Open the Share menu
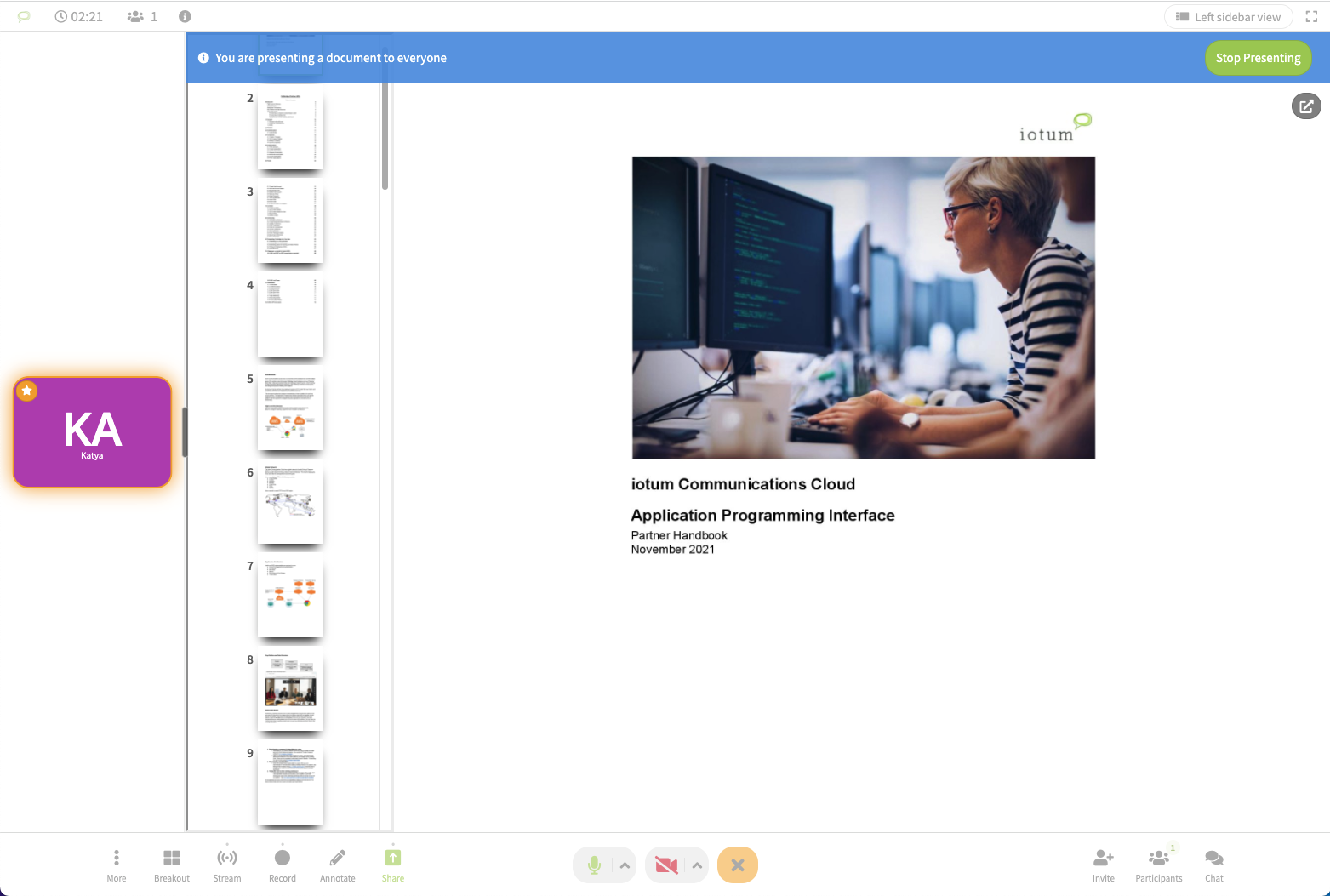1330x896 pixels. [393, 865]
